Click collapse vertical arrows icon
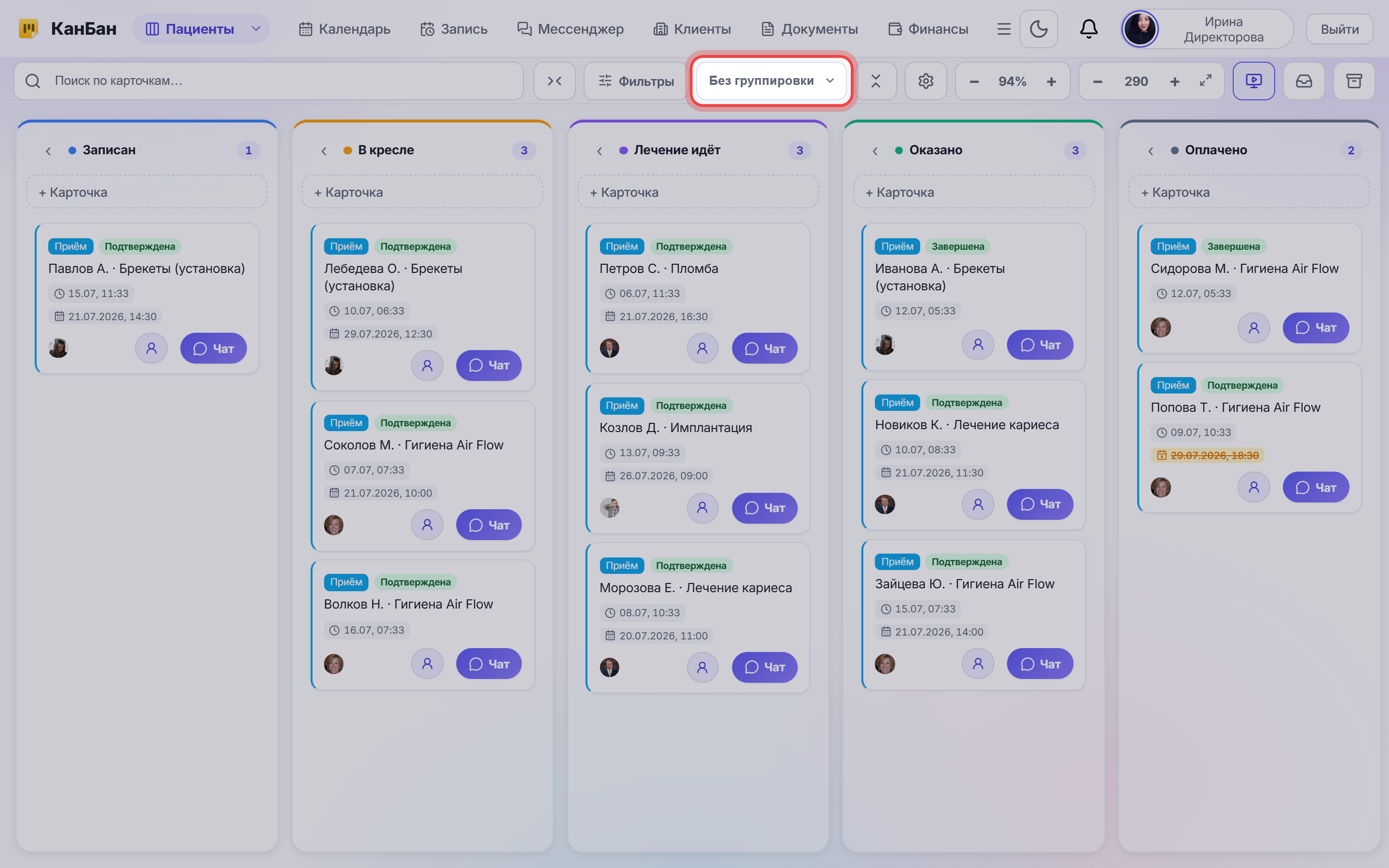 click(x=875, y=81)
